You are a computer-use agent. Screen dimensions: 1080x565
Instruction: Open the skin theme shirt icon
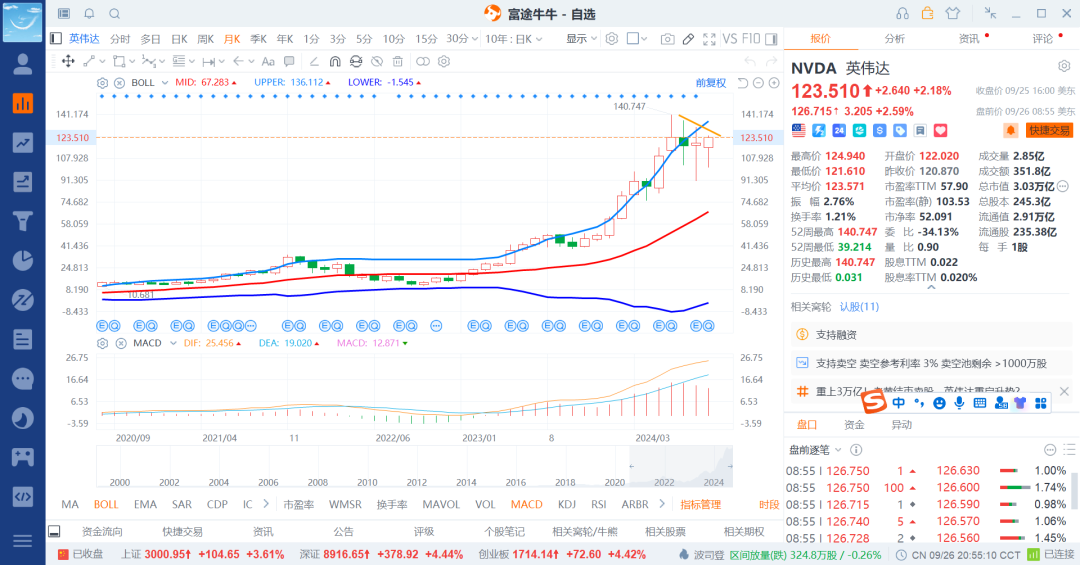coord(953,13)
